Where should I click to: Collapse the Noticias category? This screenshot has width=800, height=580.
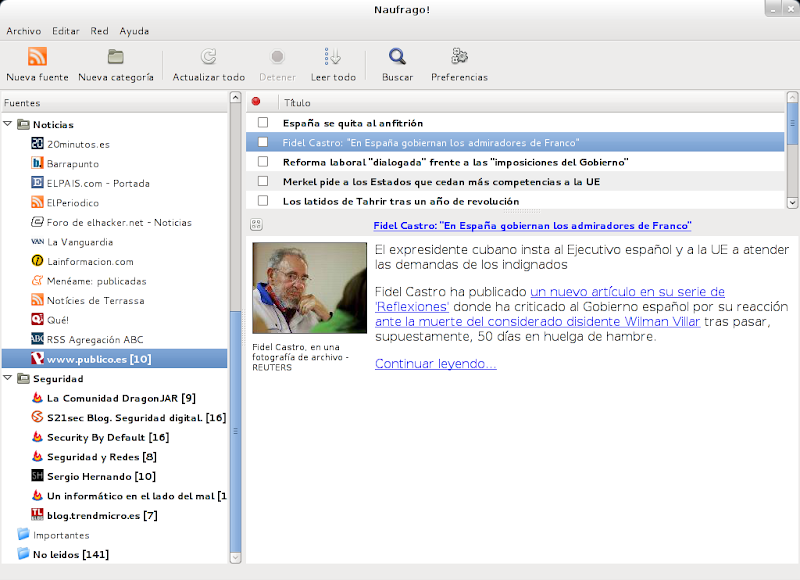coord(8,124)
